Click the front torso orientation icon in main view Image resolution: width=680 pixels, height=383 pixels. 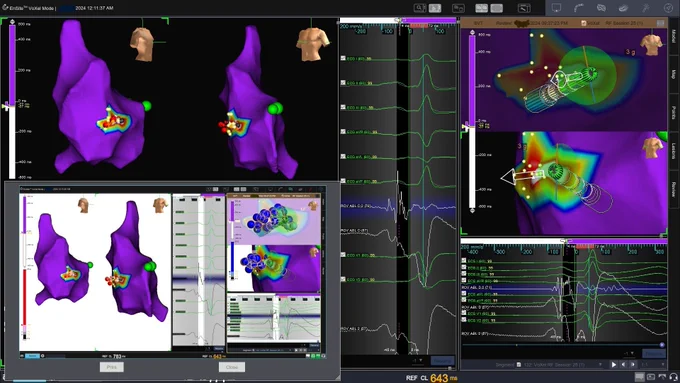(x=312, y=43)
